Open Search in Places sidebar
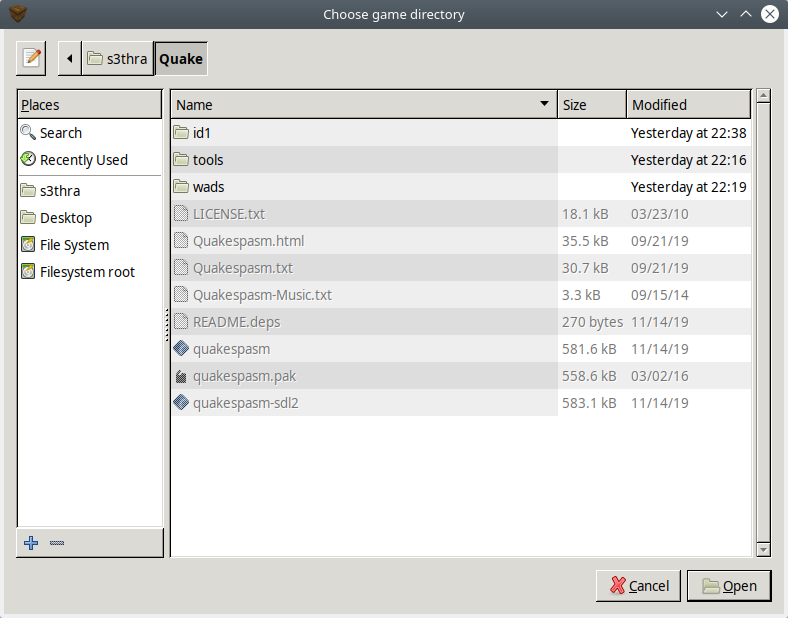788x618 pixels. pos(60,133)
